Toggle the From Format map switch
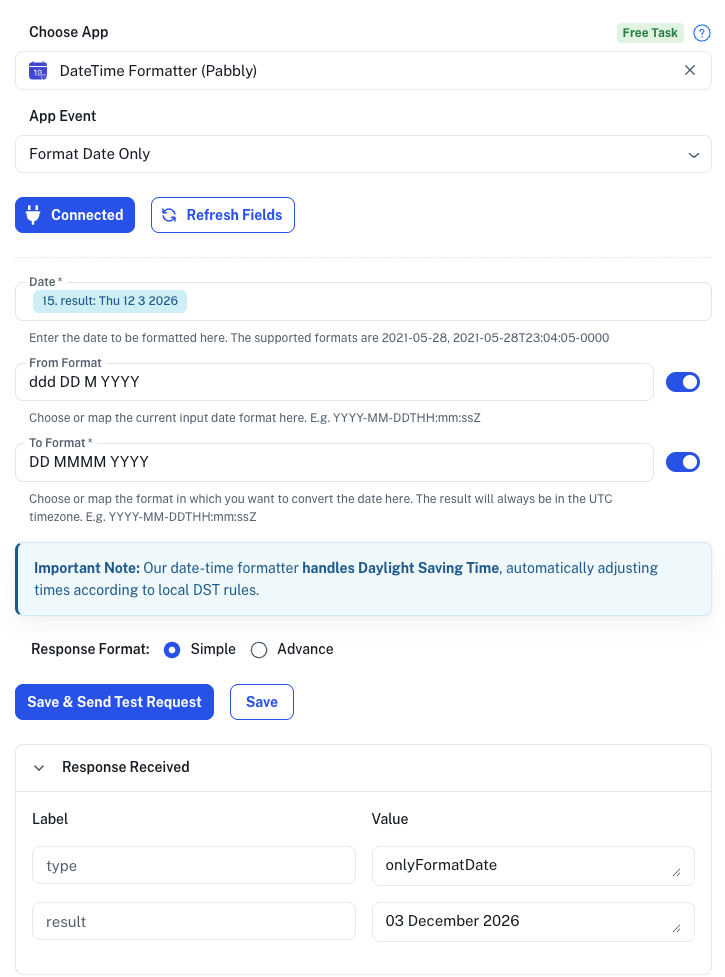This screenshot has height=977, width=725. tap(683, 382)
